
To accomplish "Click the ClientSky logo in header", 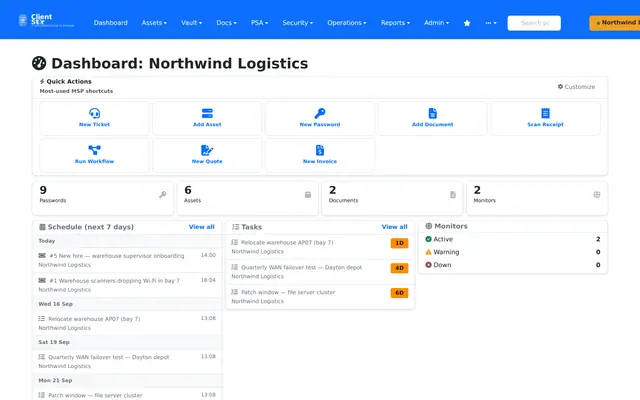I will pos(46,20).
